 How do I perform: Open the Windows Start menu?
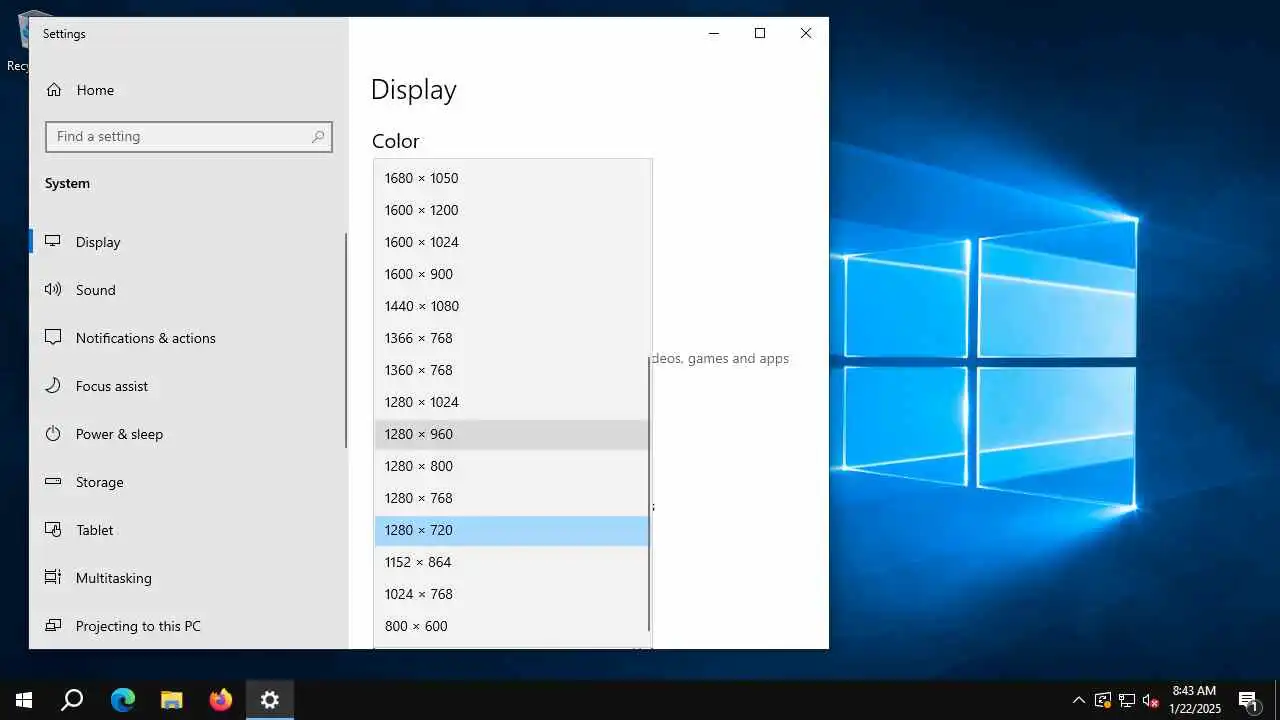click(x=24, y=700)
